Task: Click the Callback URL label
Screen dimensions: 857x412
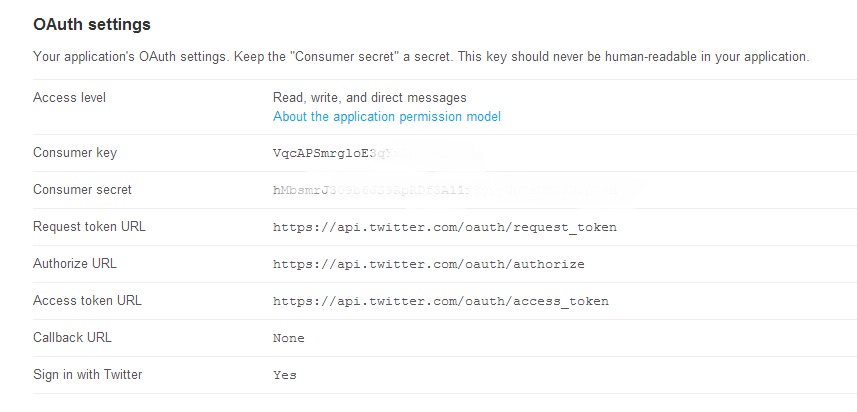Action: (x=72, y=338)
